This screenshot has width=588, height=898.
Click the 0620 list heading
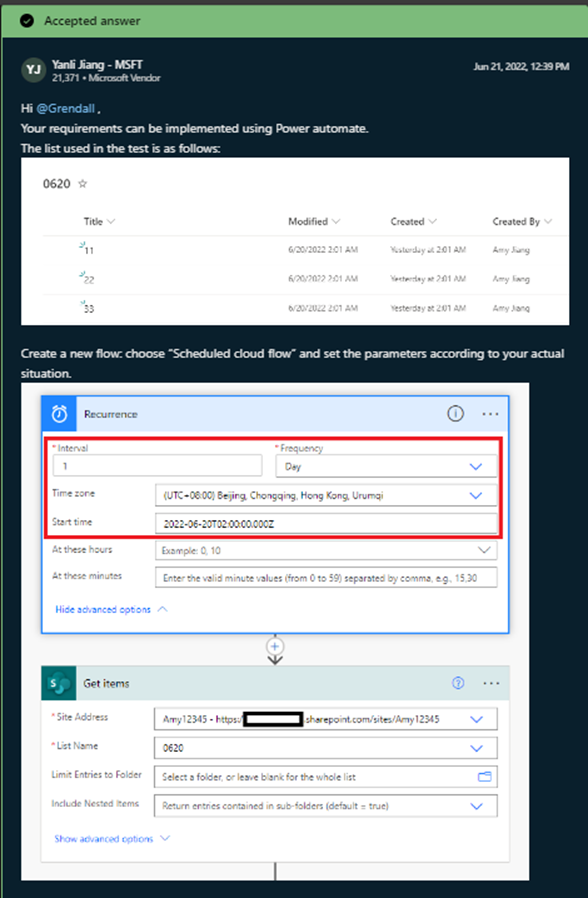(57, 184)
